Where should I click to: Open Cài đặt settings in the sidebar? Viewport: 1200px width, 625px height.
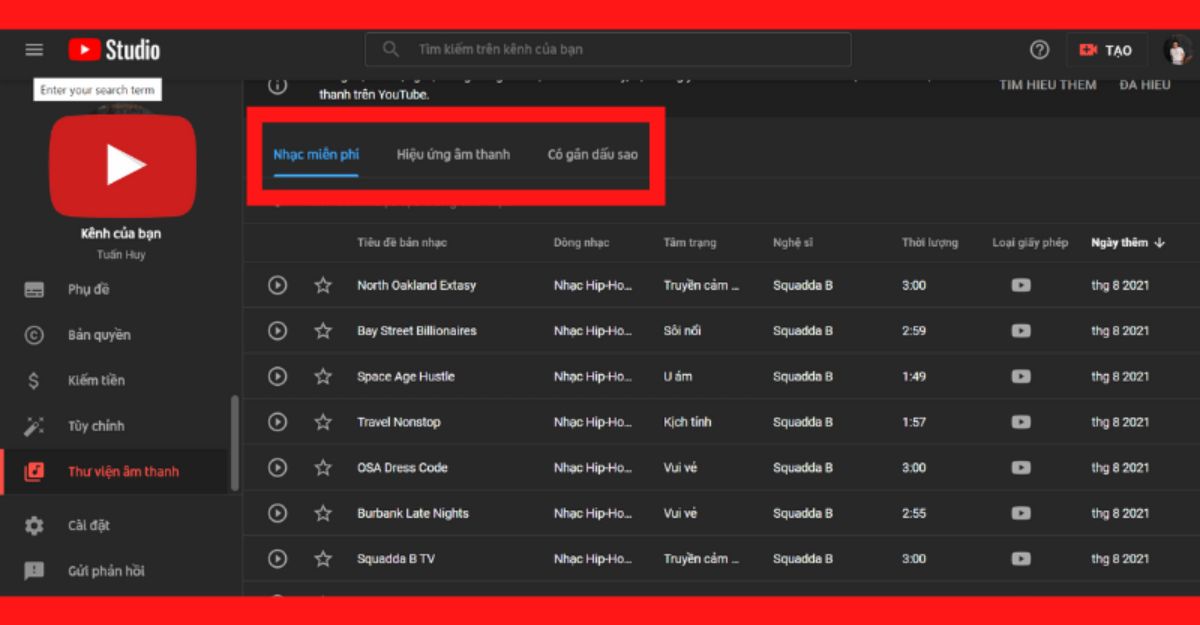click(x=115, y=526)
